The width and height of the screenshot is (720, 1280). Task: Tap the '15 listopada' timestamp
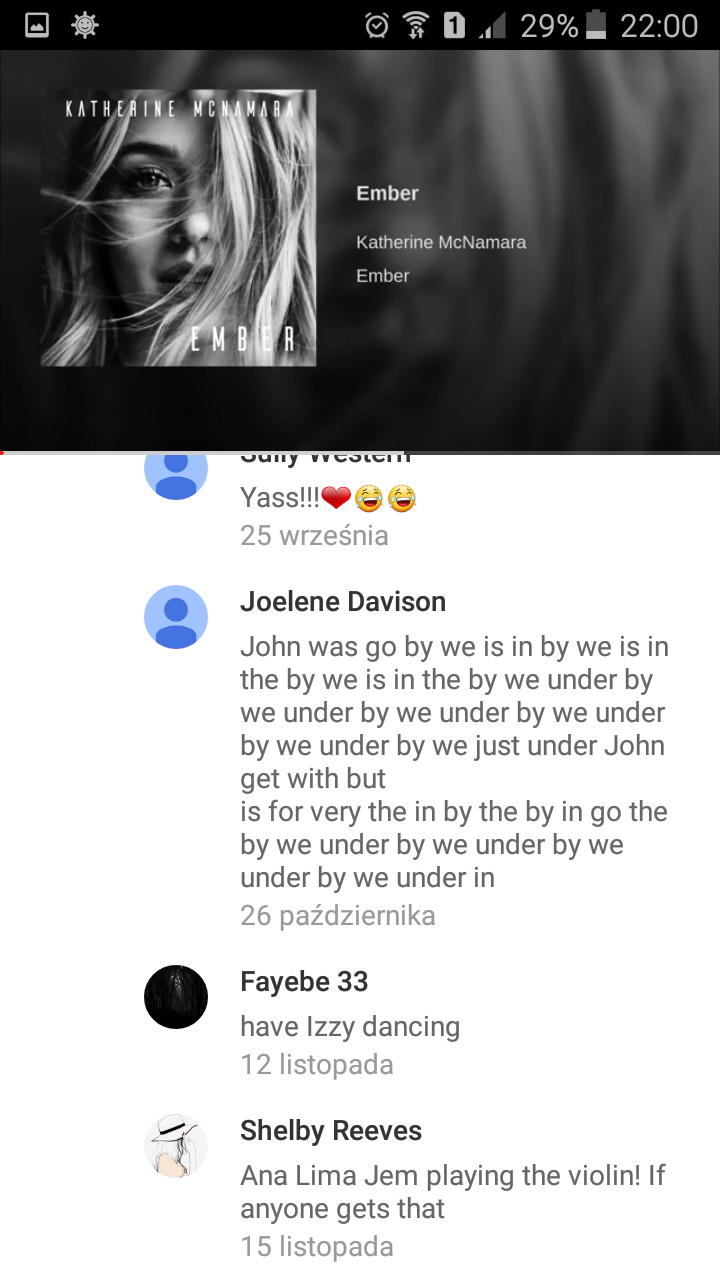pyautogui.click(x=317, y=1246)
